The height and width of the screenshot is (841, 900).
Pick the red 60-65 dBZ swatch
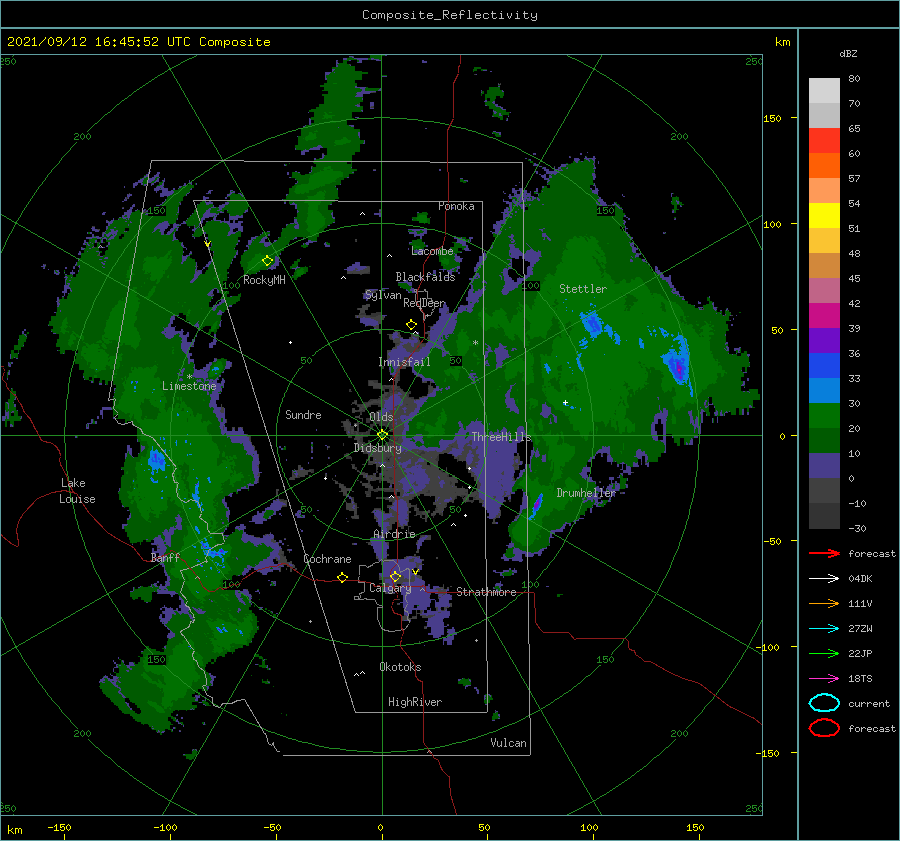click(x=824, y=141)
